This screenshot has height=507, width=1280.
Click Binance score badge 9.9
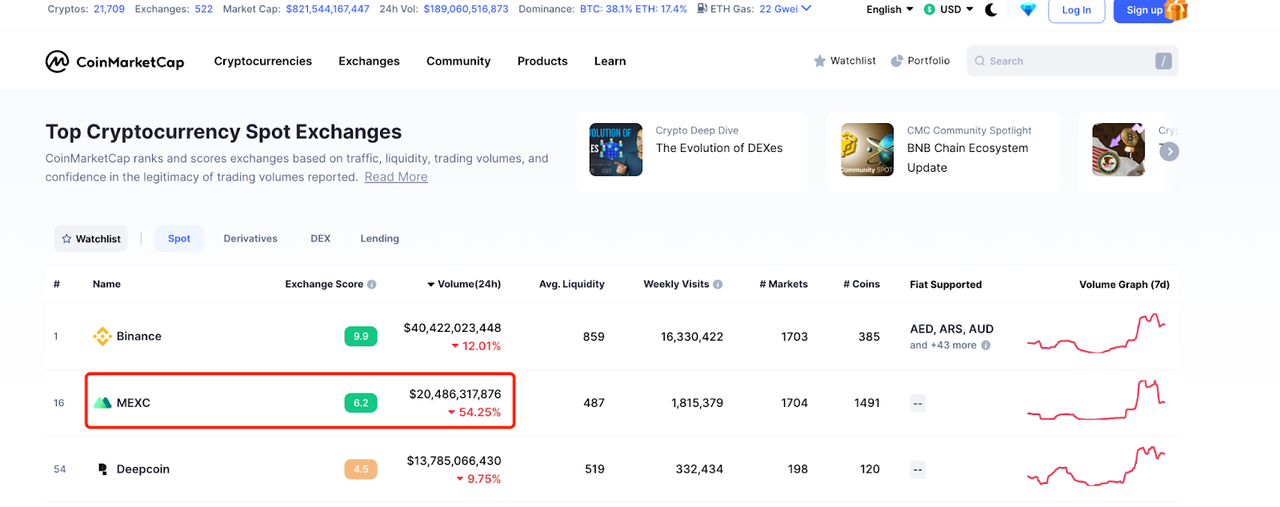pos(361,337)
